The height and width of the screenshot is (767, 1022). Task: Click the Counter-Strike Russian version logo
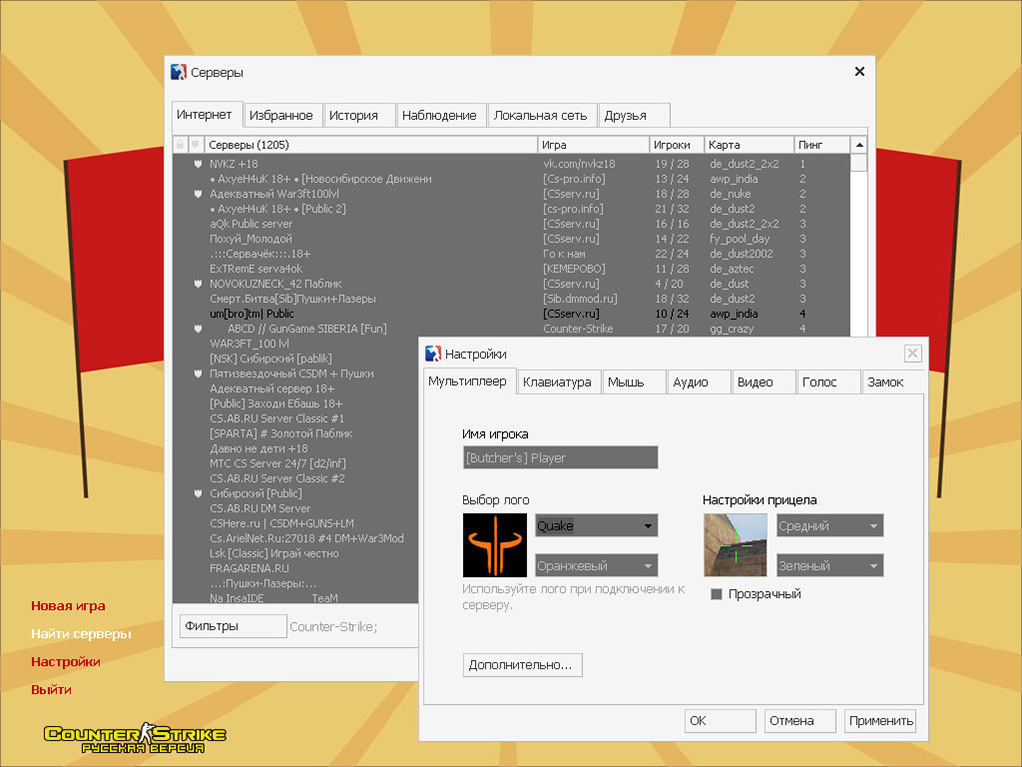coord(135,738)
